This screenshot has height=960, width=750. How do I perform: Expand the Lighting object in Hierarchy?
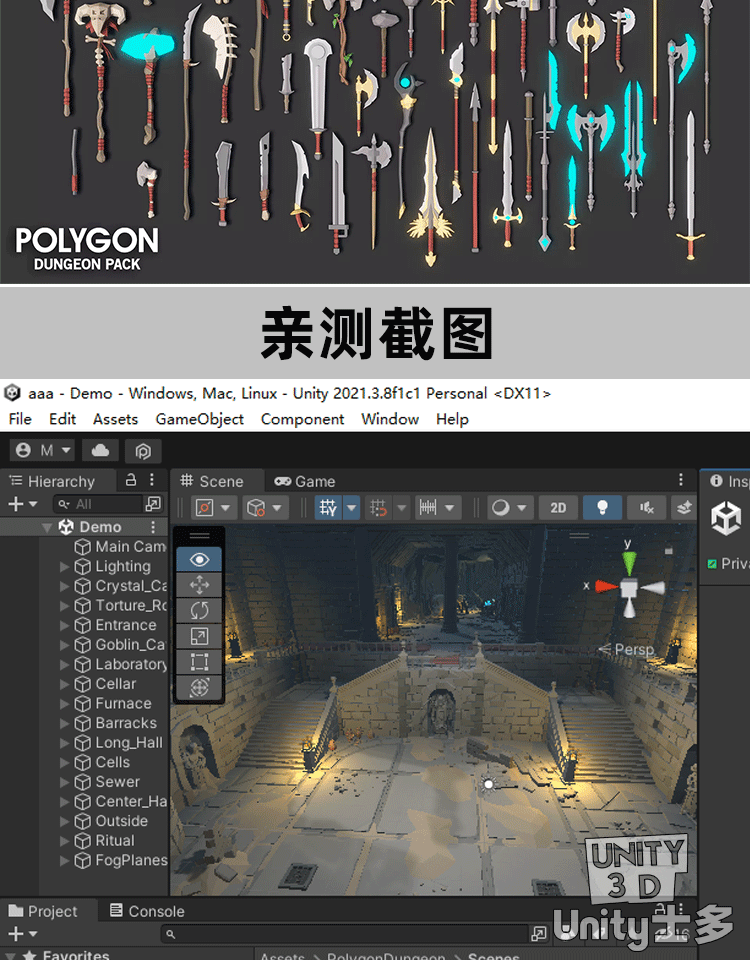pyautogui.click(x=65, y=567)
